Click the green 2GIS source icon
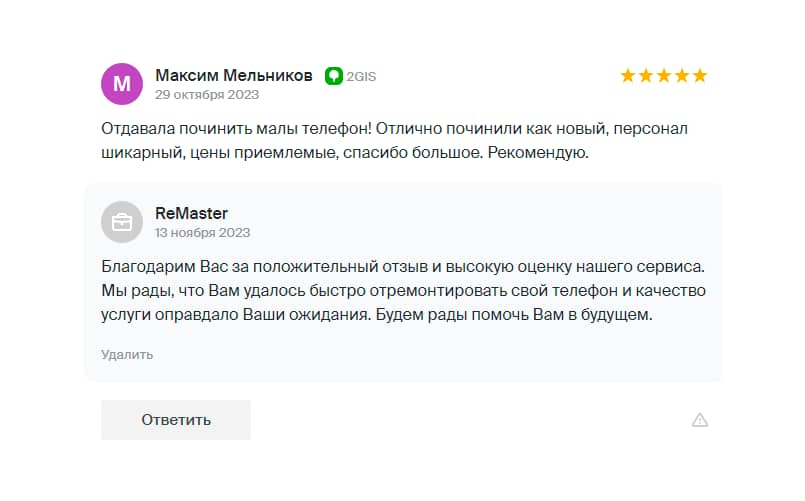The height and width of the screenshot is (501, 805). pyautogui.click(x=334, y=76)
